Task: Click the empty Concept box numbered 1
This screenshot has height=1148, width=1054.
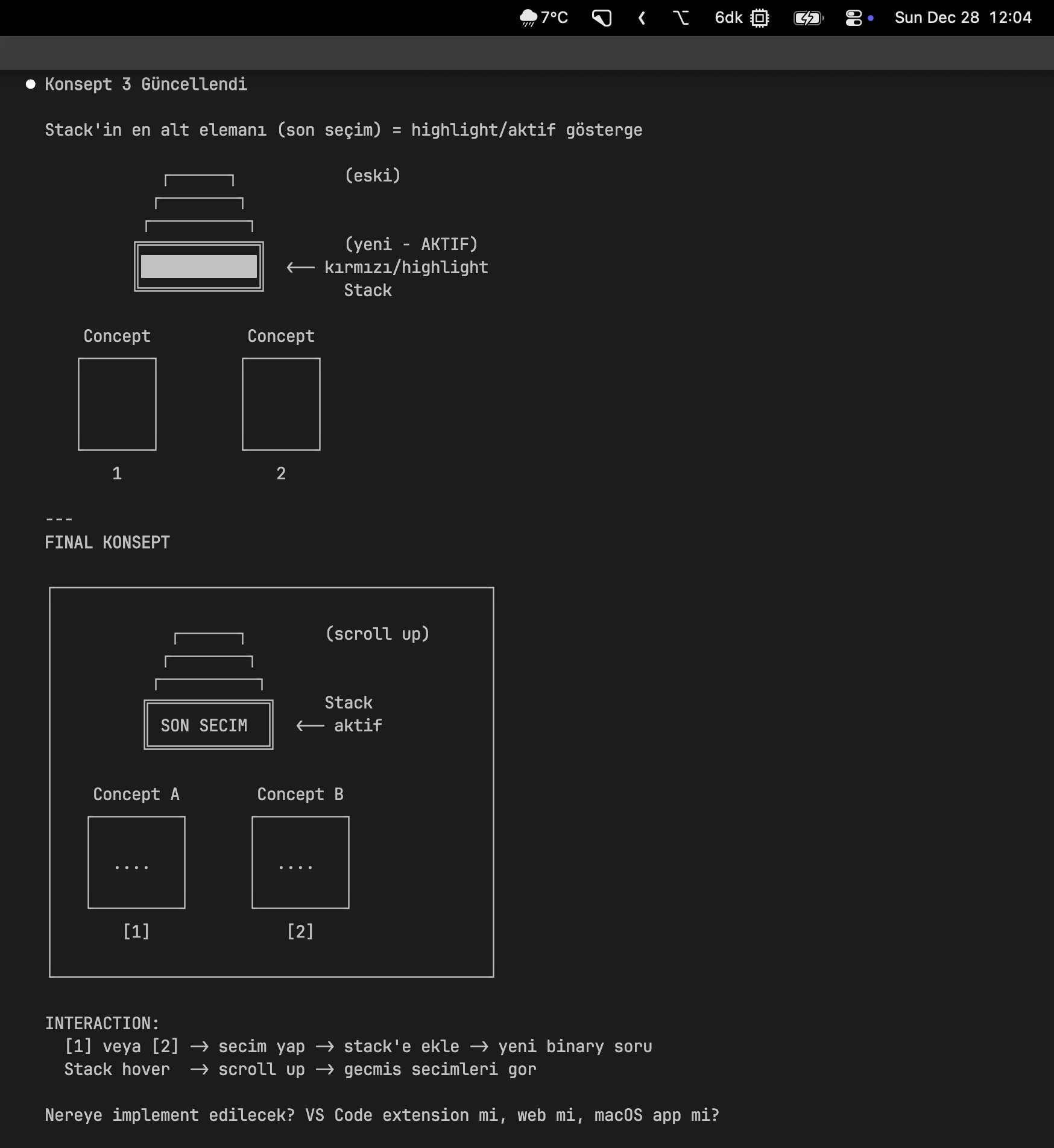Action: (117, 404)
